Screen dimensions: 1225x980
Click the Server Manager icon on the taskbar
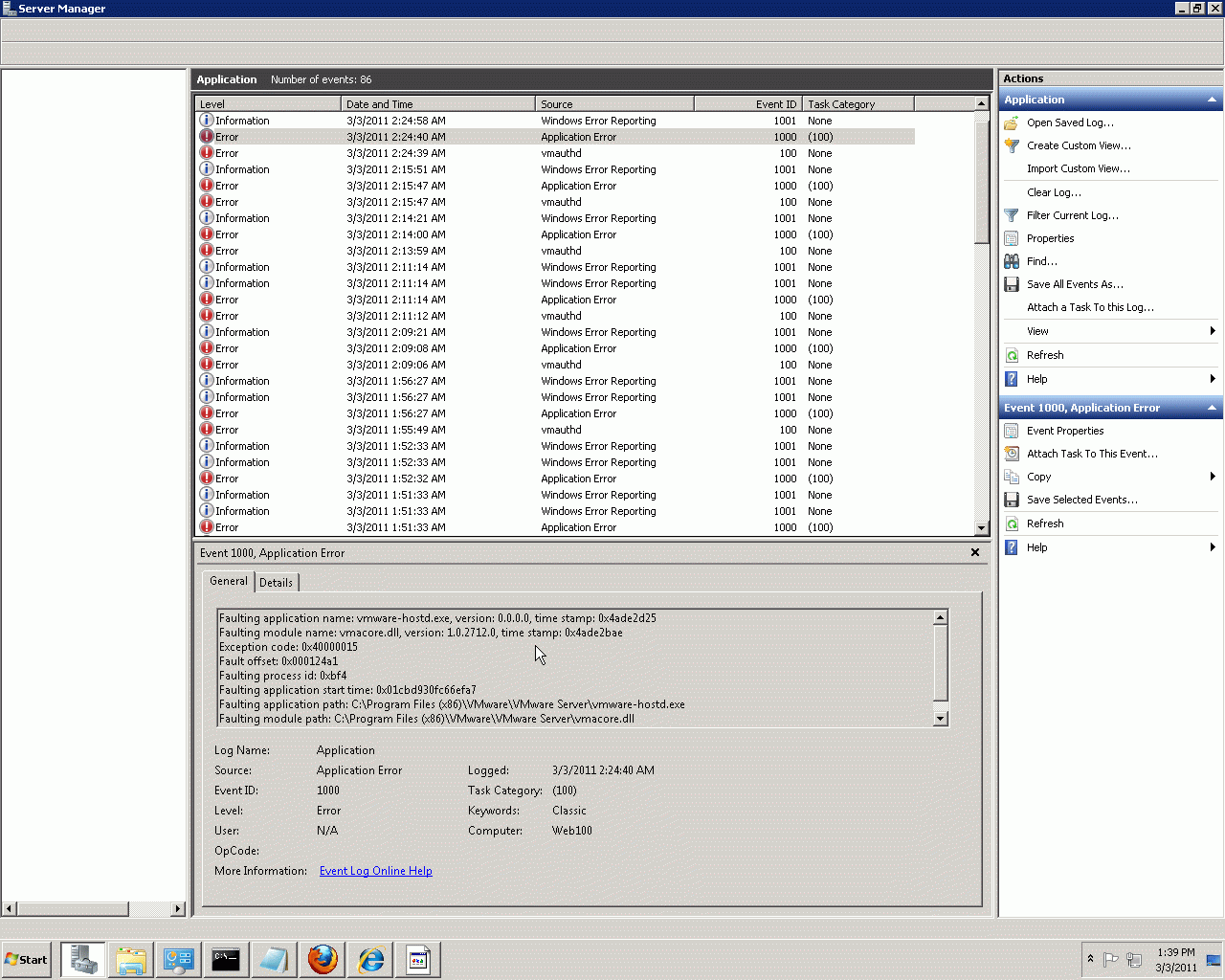[x=83, y=959]
